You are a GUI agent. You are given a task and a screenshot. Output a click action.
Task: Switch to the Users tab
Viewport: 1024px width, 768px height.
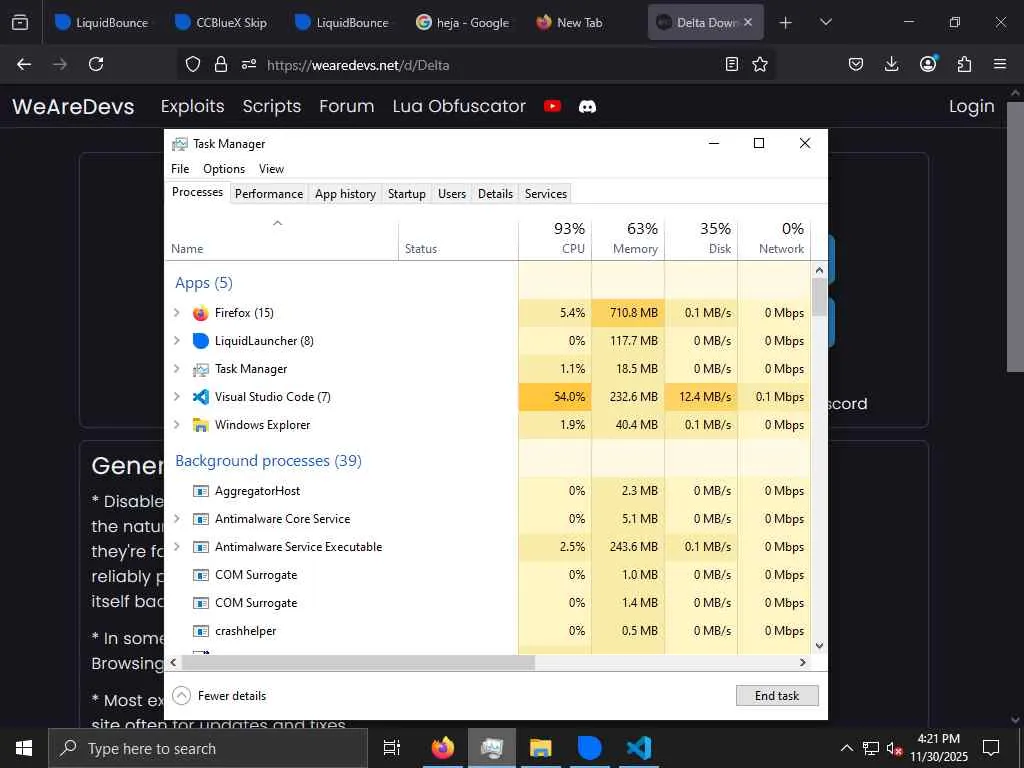tap(452, 194)
